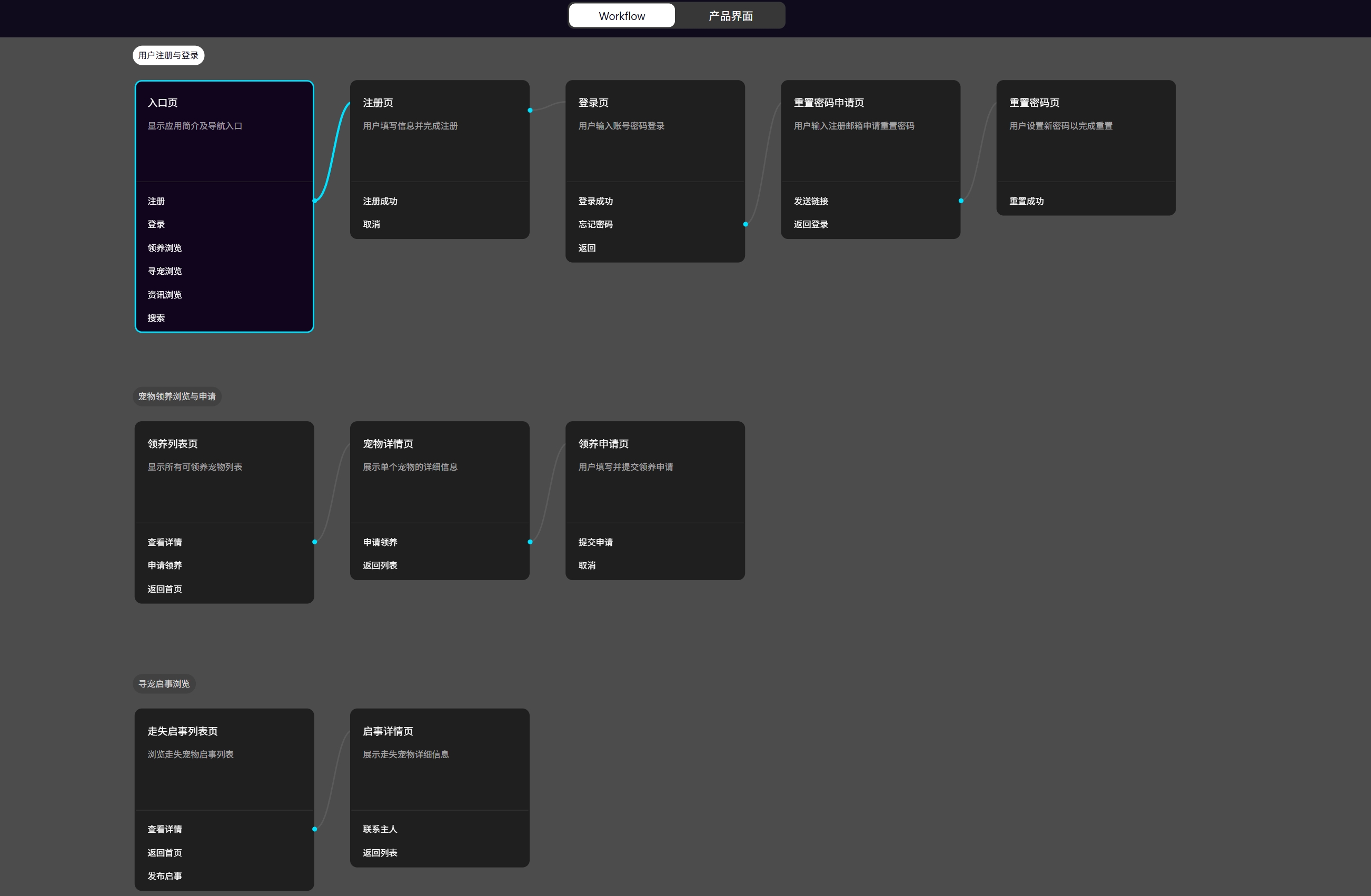Viewport: 1371px width, 896px height.
Task: Select the 启事详情页 node title
Action: [388, 731]
